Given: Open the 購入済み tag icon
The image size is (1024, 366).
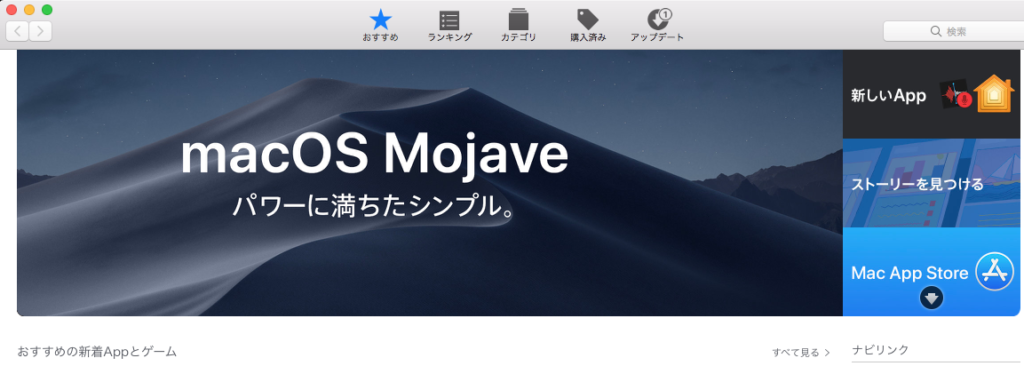Looking at the screenshot, I should [x=588, y=19].
